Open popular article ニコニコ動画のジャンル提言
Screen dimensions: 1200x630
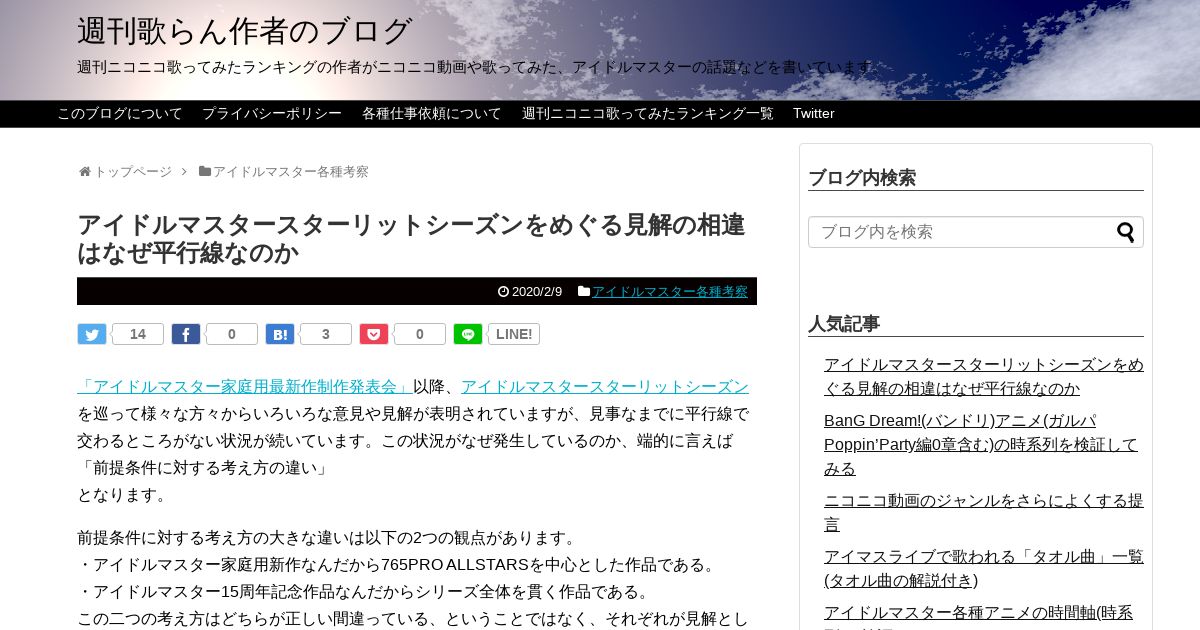pyautogui.click(x=984, y=512)
